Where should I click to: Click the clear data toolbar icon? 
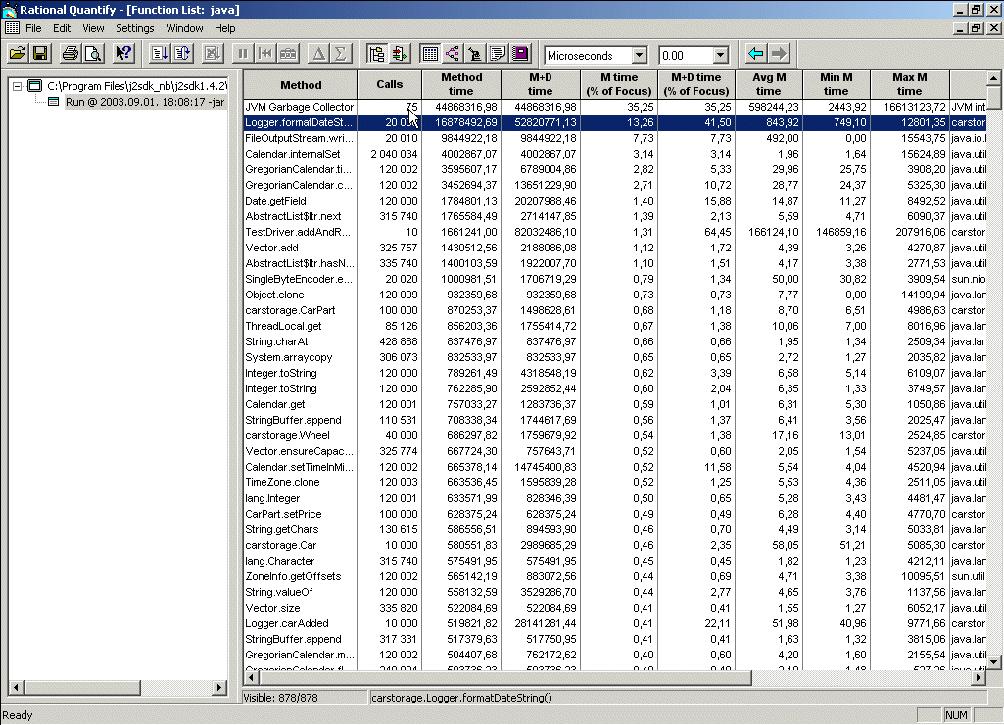point(265,54)
